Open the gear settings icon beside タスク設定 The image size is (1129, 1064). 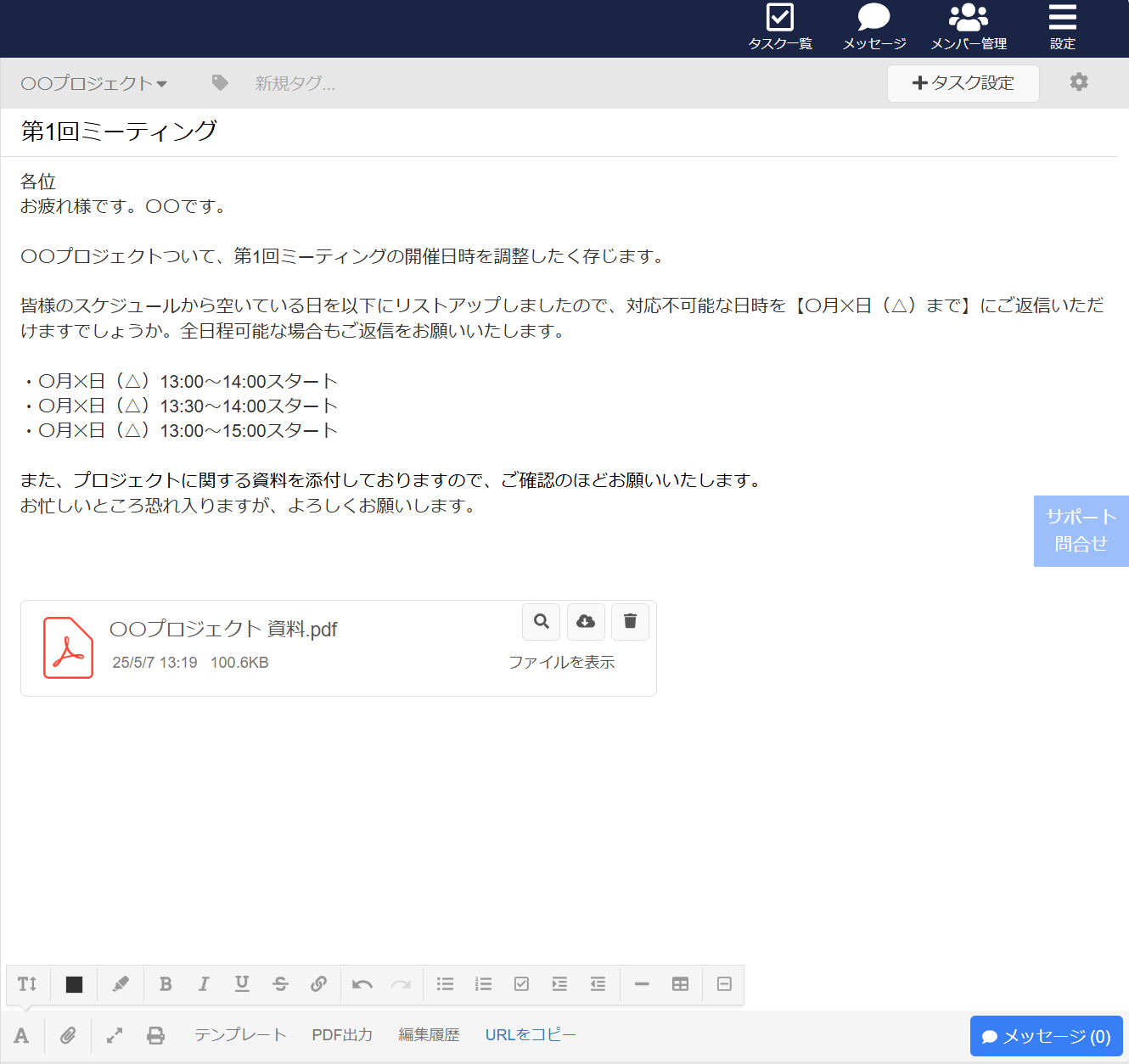click(1079, 81)
